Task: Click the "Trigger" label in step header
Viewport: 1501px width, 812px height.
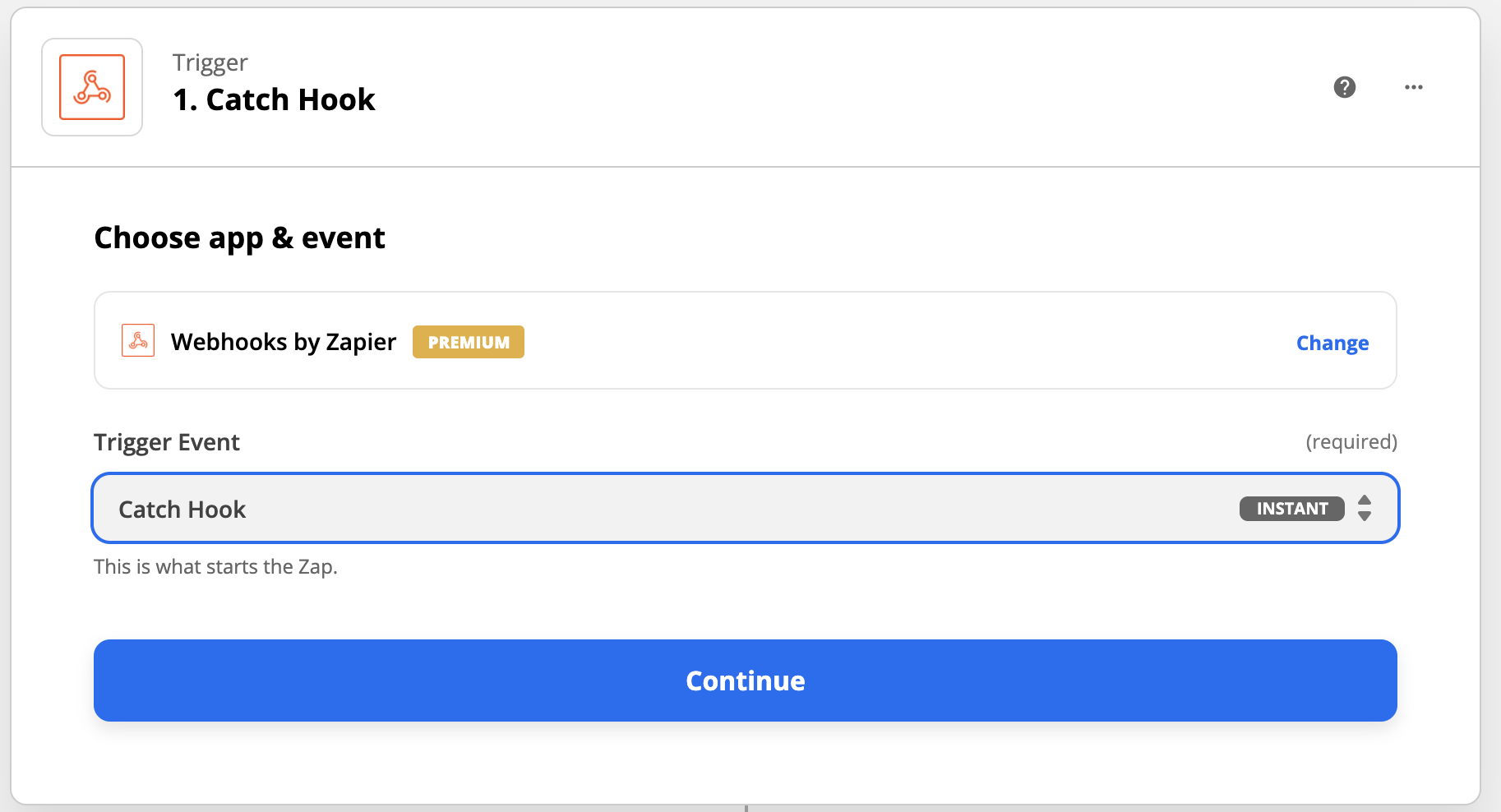Action: pyautogui.click(x=210, y=62)
